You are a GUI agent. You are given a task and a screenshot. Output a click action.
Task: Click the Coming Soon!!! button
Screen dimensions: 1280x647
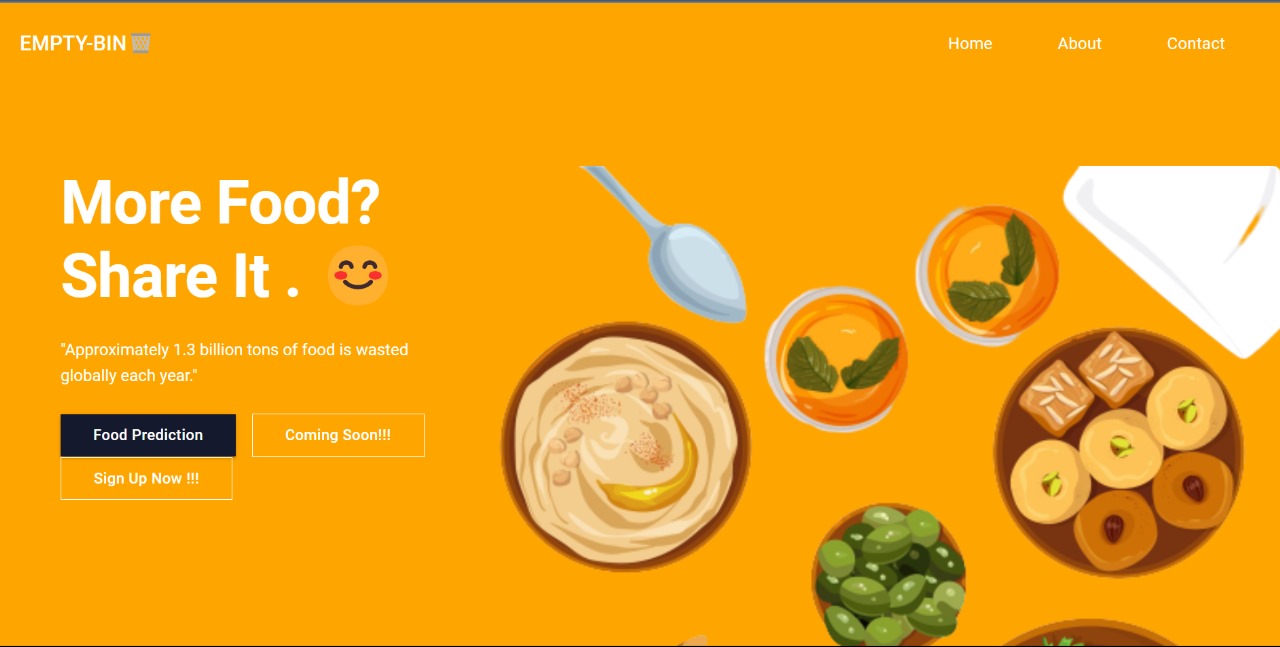(338, 435)
